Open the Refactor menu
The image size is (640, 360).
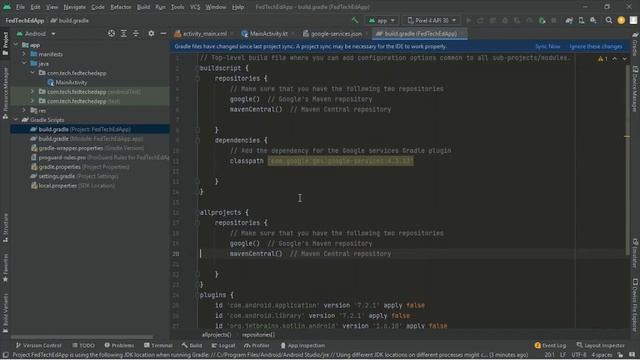point(121,7)
